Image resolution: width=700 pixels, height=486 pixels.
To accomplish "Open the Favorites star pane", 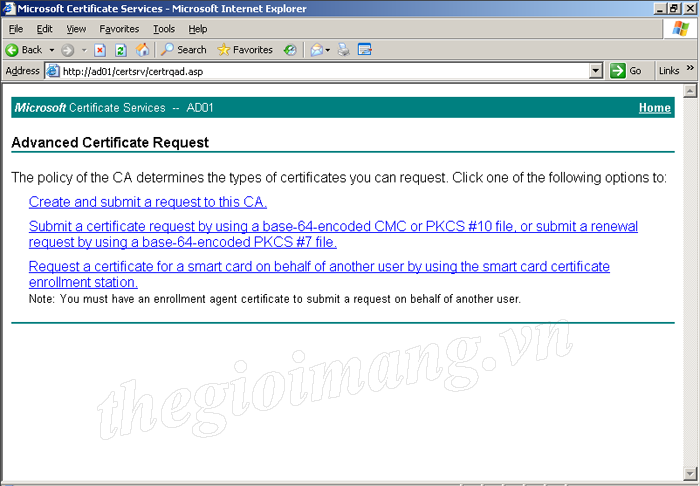I will pyautogui.click(x=245, y=50).
